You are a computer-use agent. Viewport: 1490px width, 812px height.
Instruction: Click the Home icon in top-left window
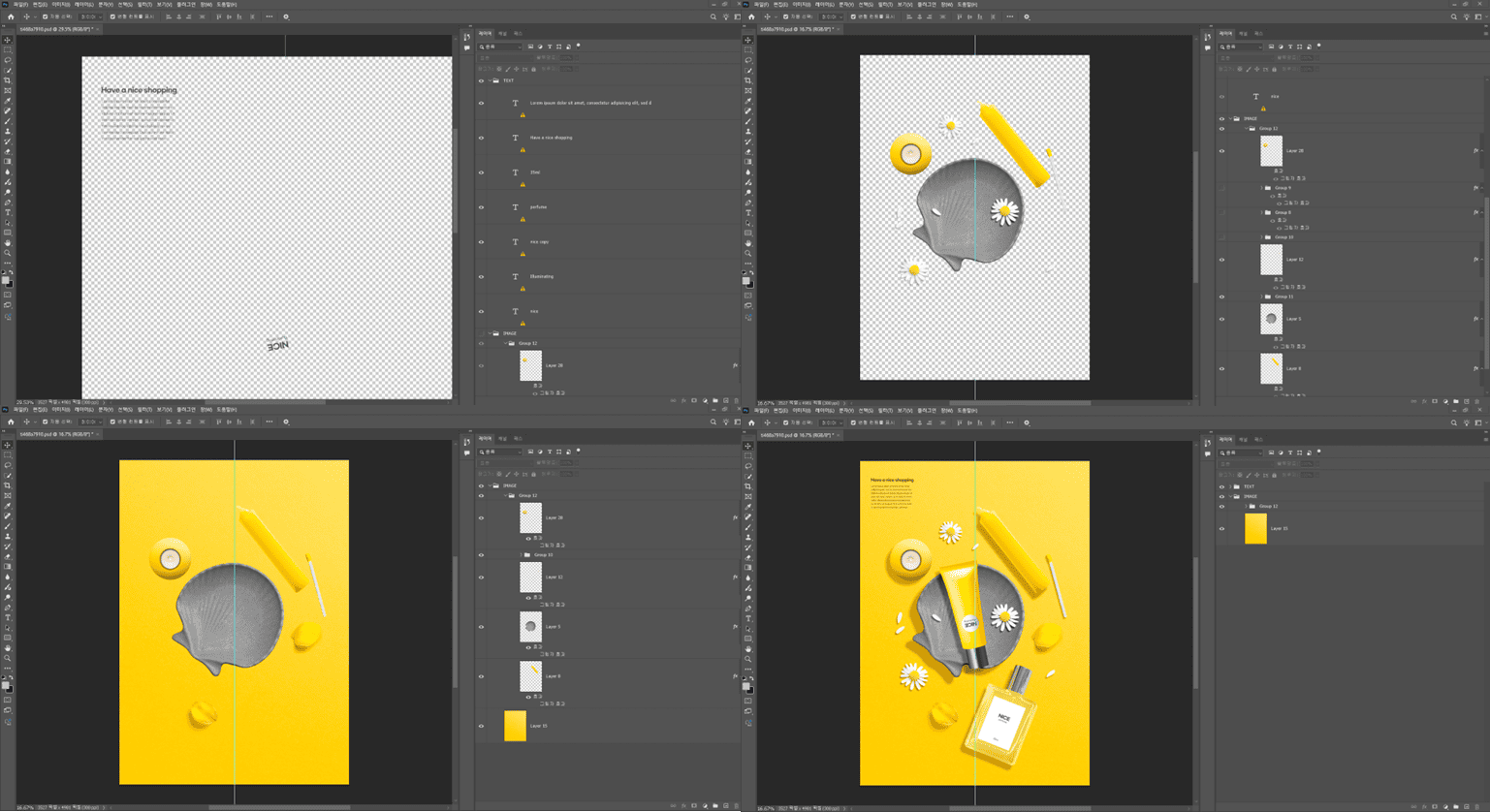click(x=11, y=16)
